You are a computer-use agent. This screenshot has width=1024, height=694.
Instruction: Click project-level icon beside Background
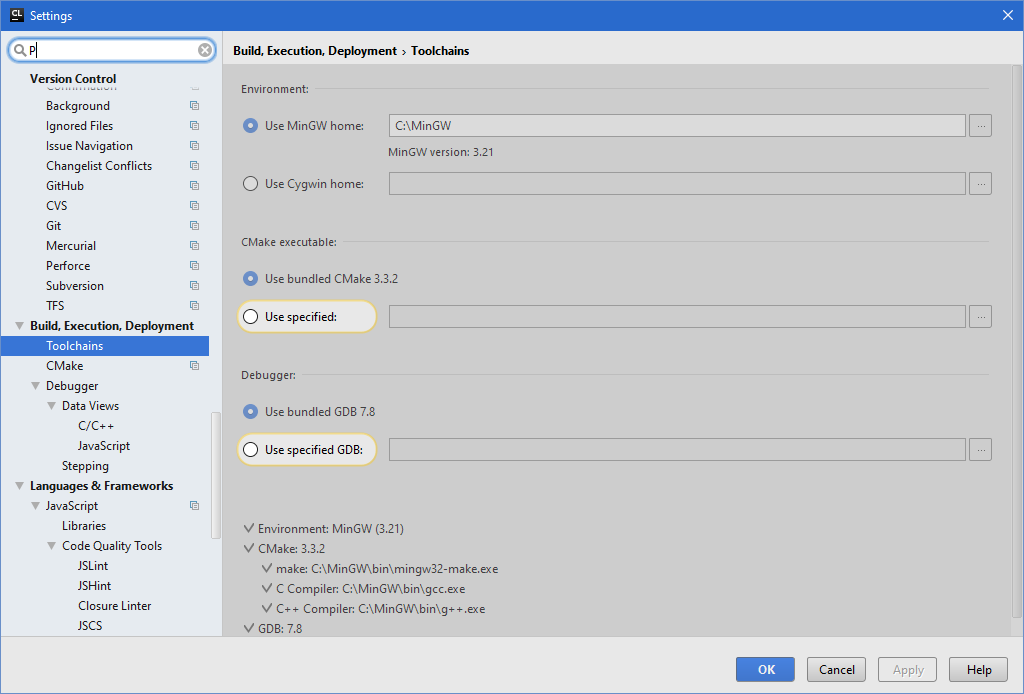[194, 105]
